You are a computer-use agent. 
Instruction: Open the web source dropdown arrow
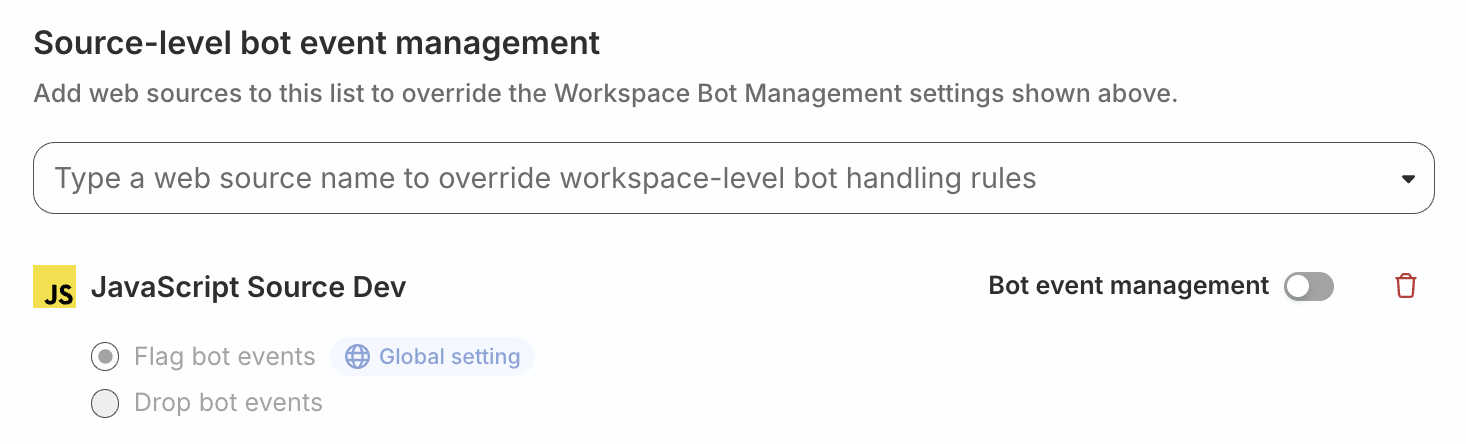tap(1408, 179)
